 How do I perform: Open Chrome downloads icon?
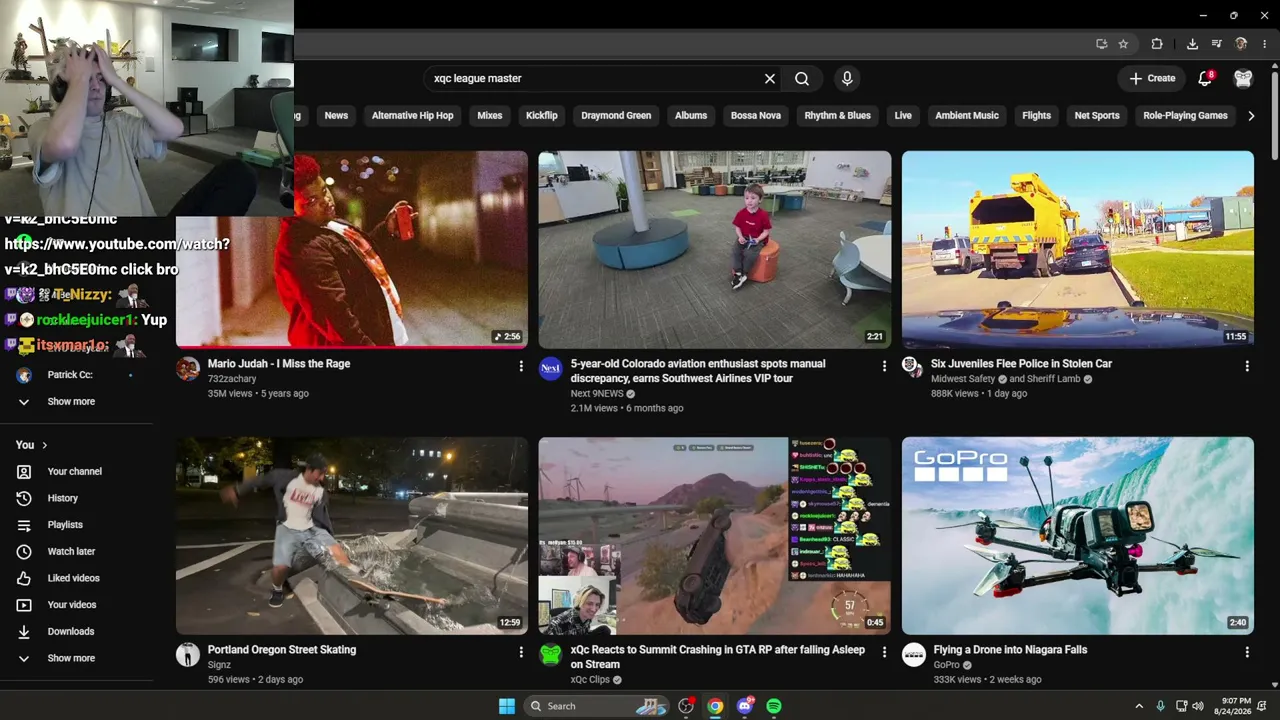pyautogui.click(x=1192, y=44)
